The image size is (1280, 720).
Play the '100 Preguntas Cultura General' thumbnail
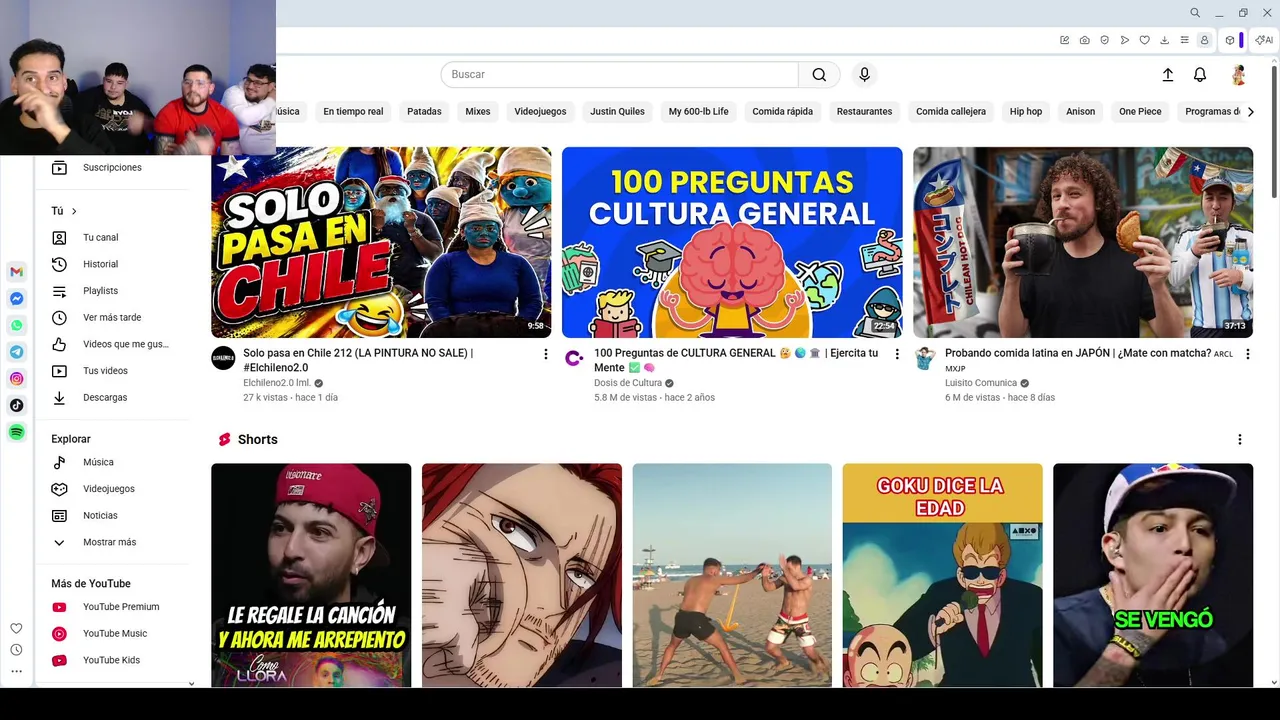point(732,242)
